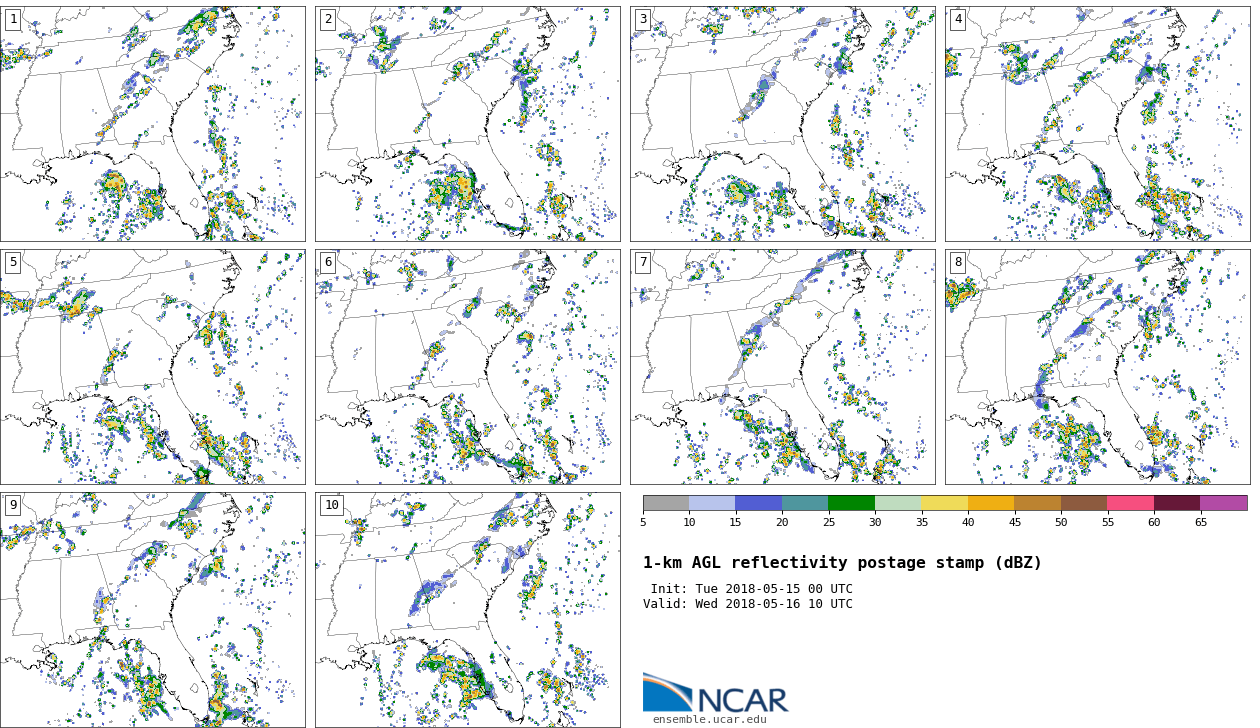Screen dimensions: 1260x728
Task: Select member 5 reflectivity panel
Action: coord(153,367)
